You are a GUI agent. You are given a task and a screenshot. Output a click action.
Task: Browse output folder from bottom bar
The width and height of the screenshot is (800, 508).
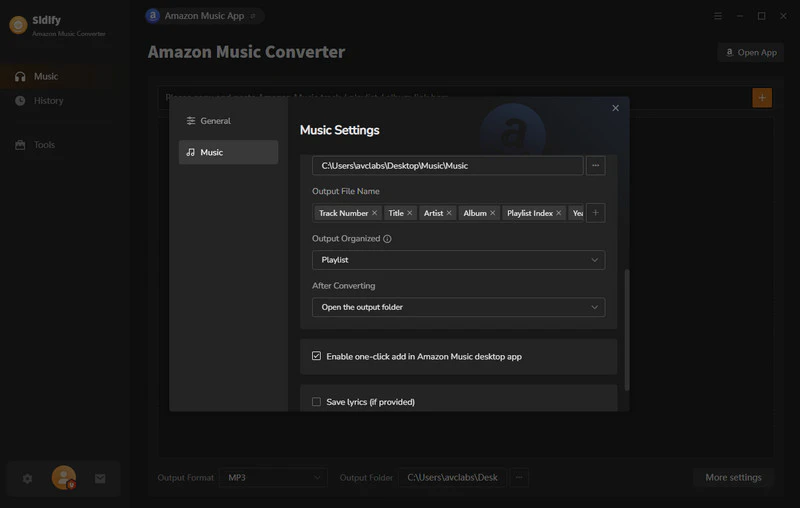point(519,477)
